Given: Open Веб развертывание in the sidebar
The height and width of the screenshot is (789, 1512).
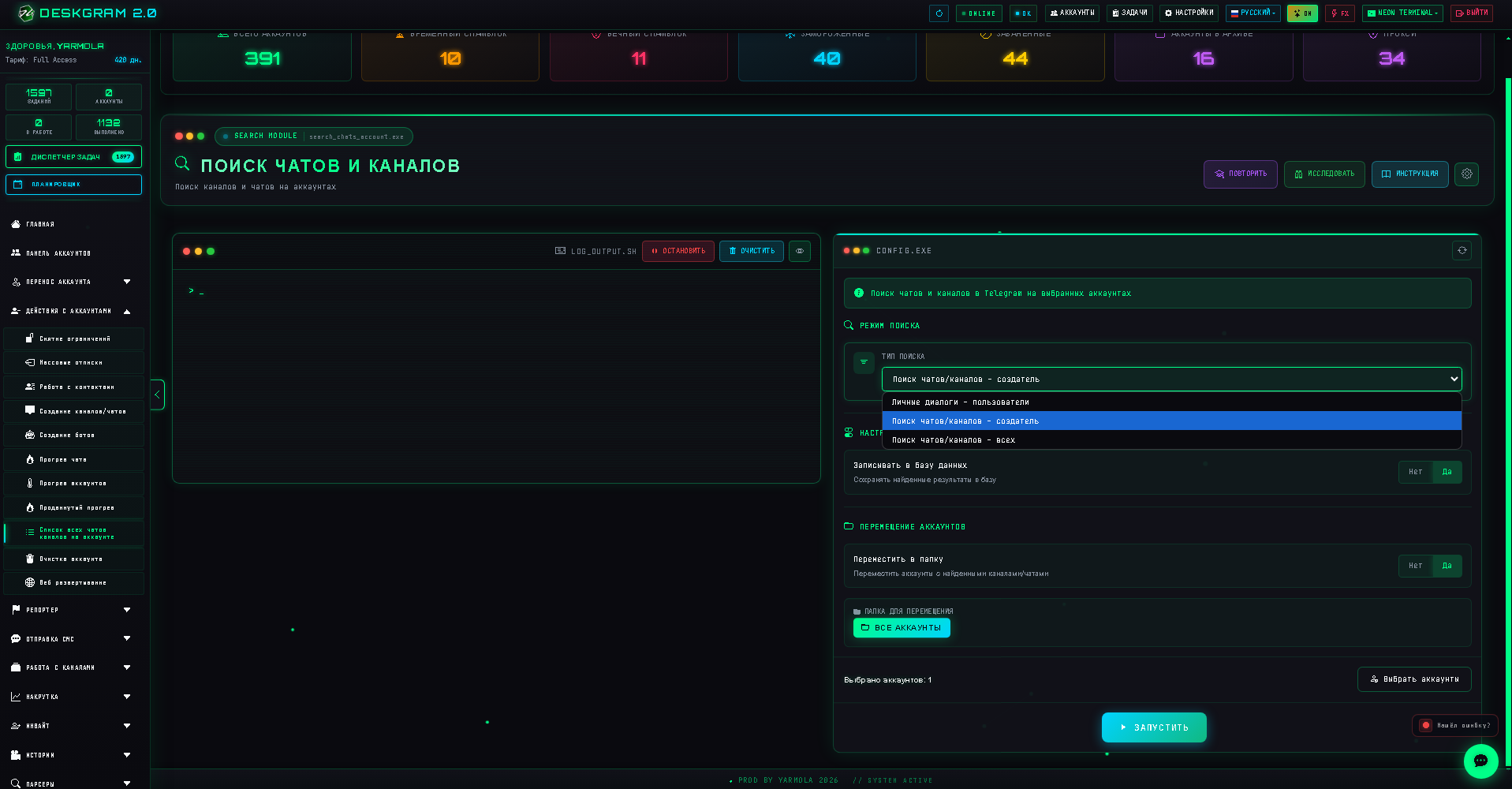Looking at the screenshot, I should pos(75,582).
